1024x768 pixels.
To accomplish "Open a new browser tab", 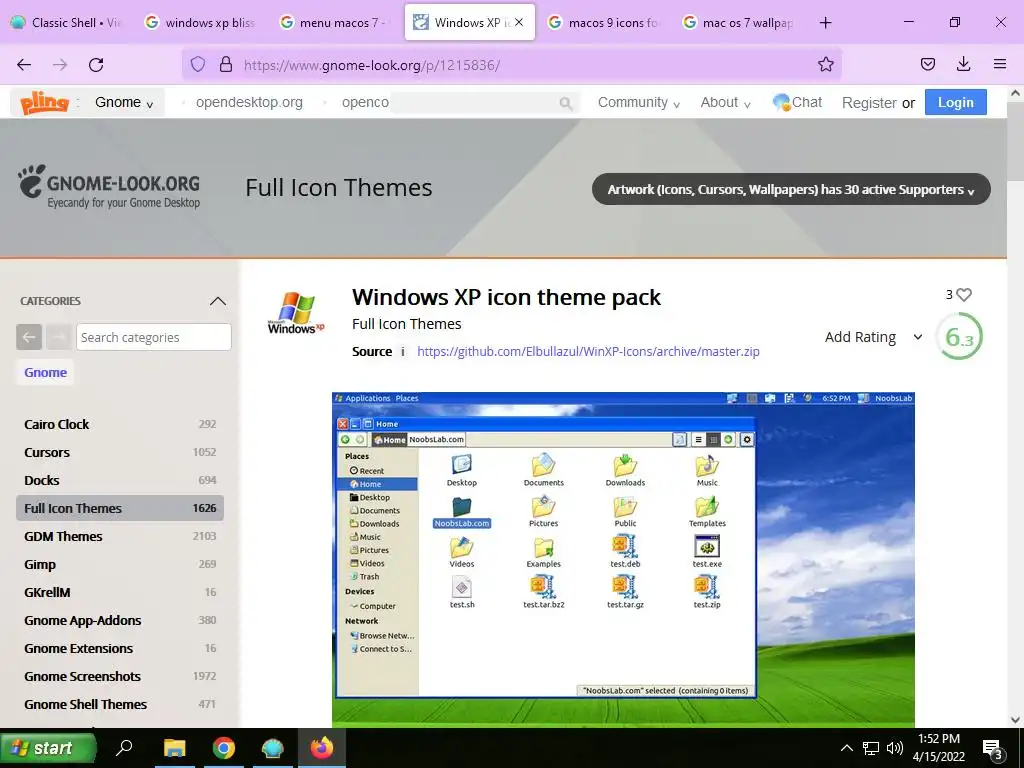I will [825, 23].
